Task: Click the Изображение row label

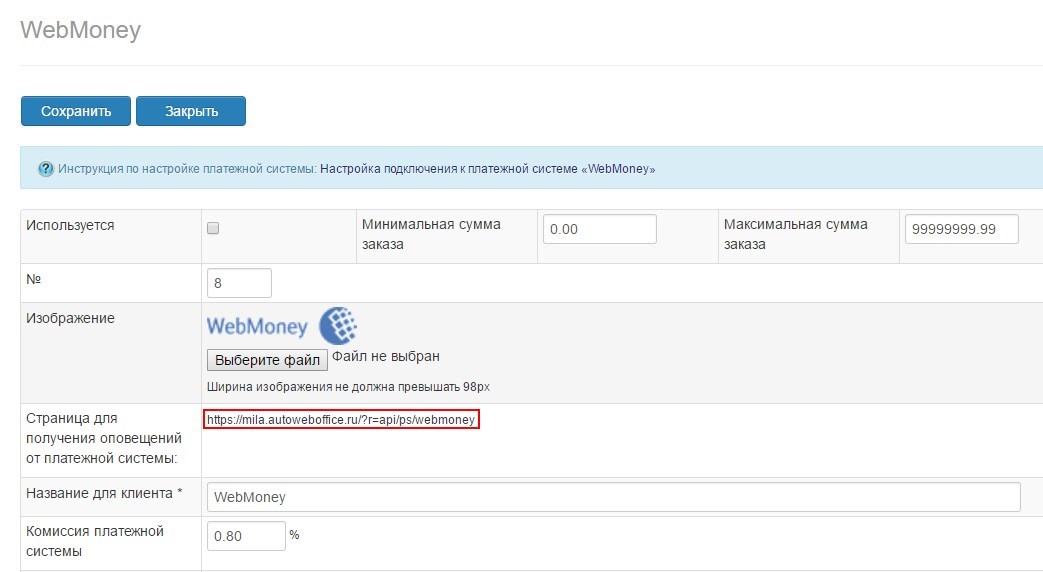Action: (70, 318)
